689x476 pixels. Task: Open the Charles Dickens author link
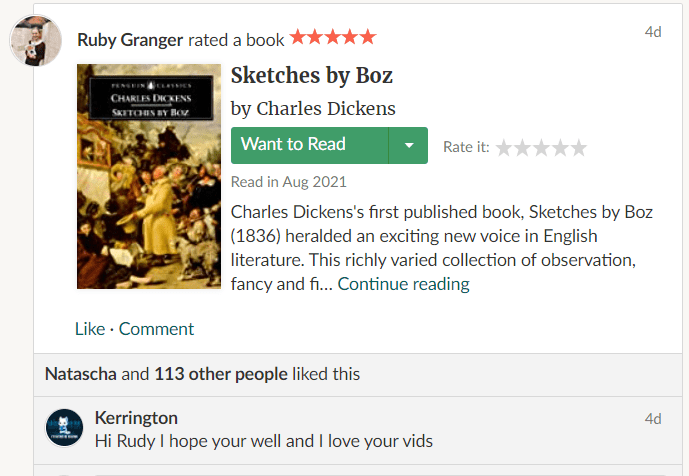click(326, 108)
